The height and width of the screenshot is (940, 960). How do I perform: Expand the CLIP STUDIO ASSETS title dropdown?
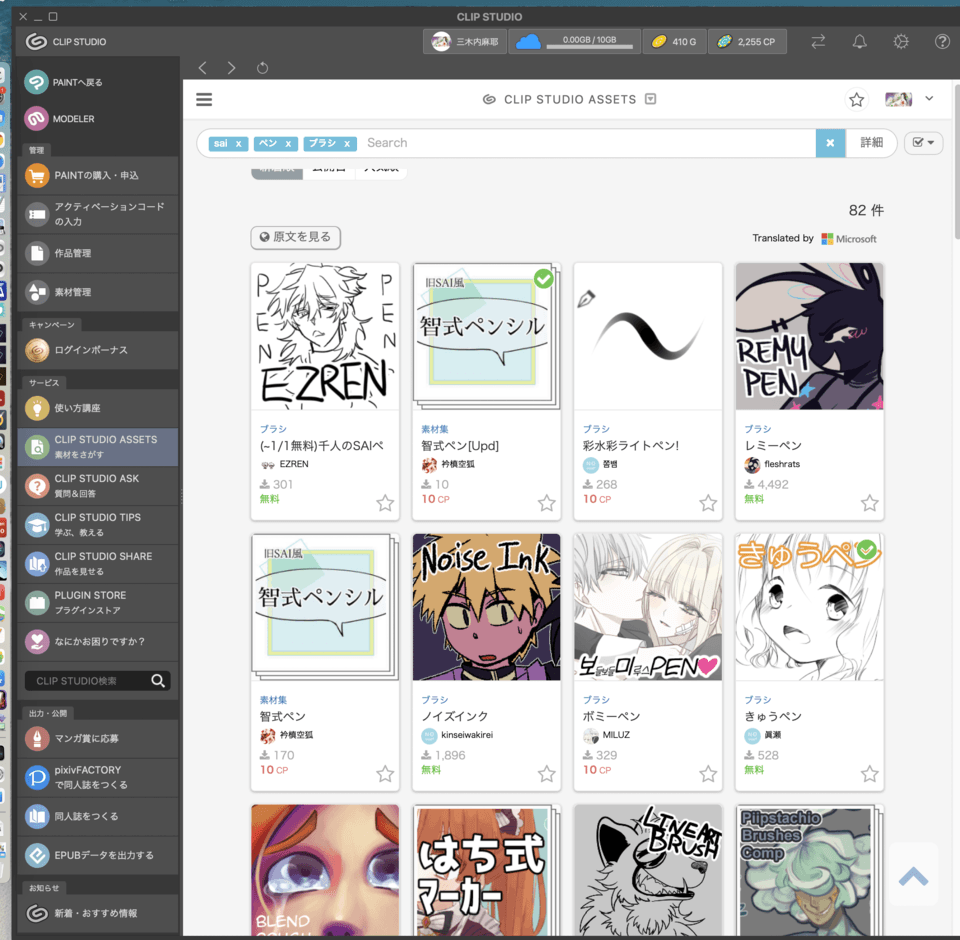click(651, 99)
